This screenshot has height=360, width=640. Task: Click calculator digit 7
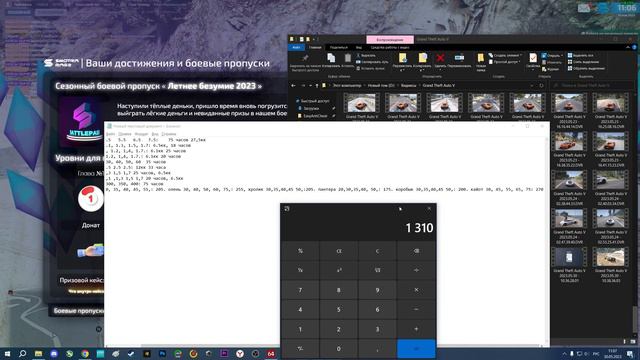point(300,290)
